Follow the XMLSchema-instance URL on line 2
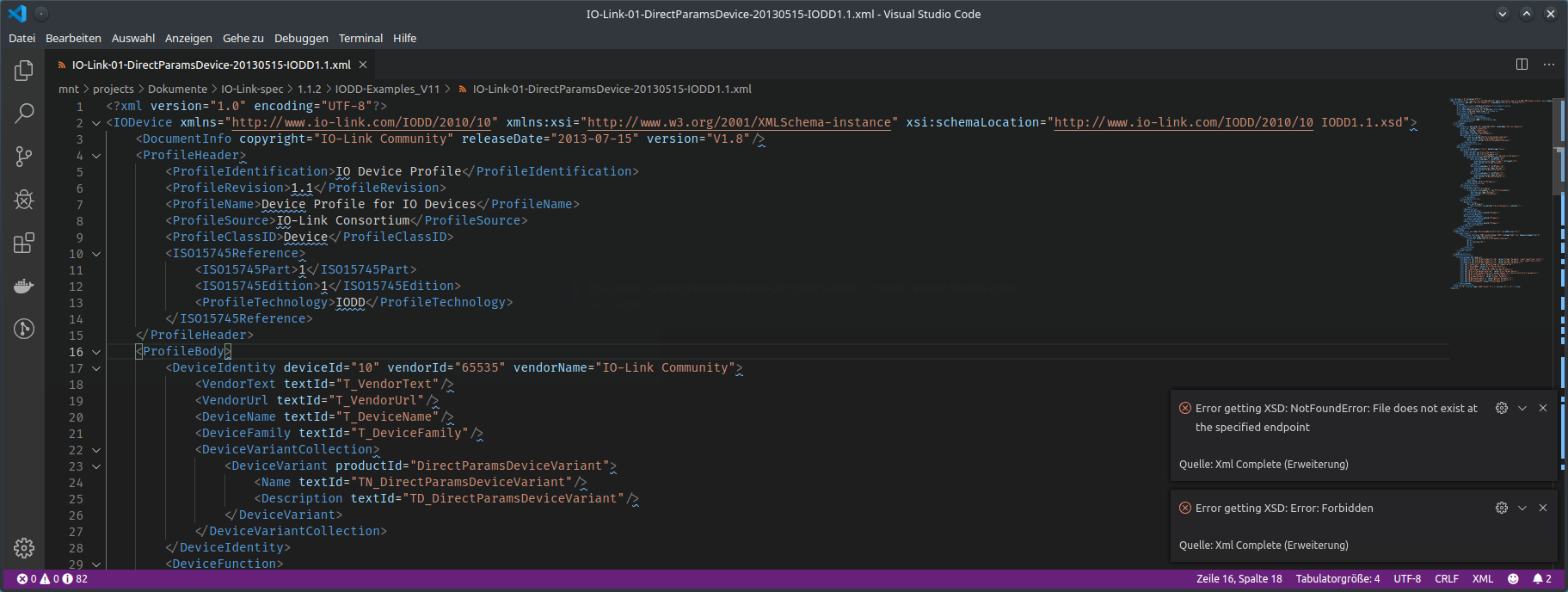 739,123
